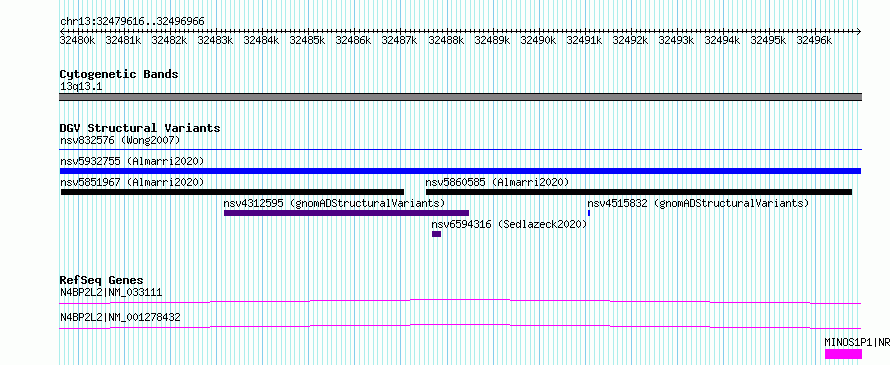Click the 32486k ruler position

coord(352,40)
